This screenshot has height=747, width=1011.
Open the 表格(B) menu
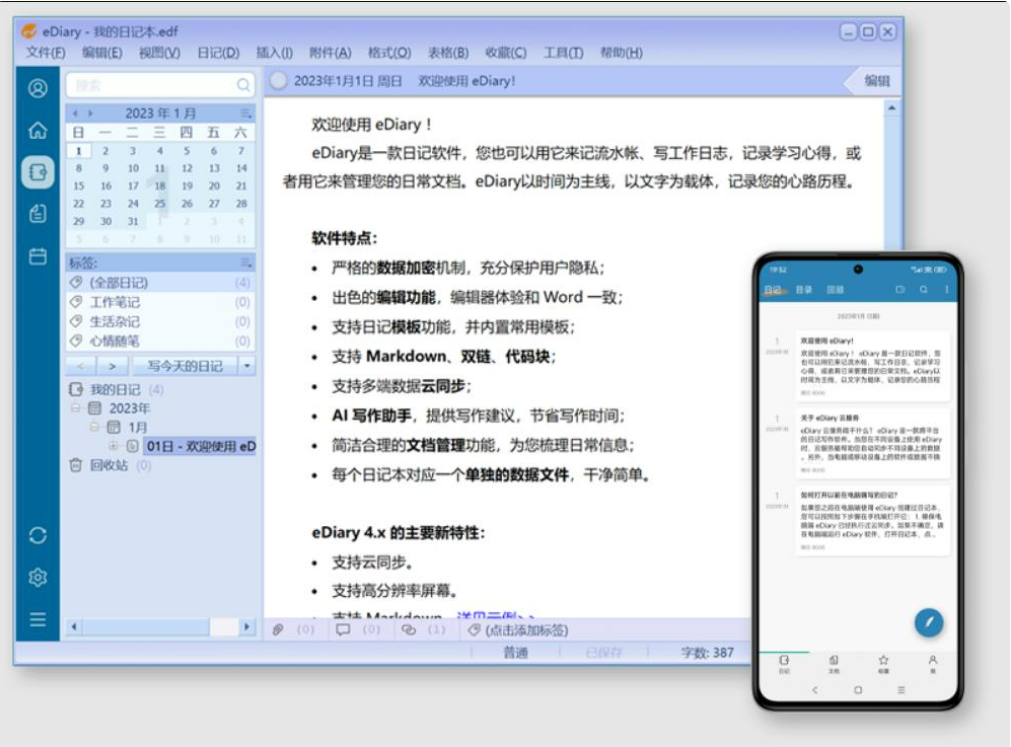pyautogui.click(x=448, y=52)
